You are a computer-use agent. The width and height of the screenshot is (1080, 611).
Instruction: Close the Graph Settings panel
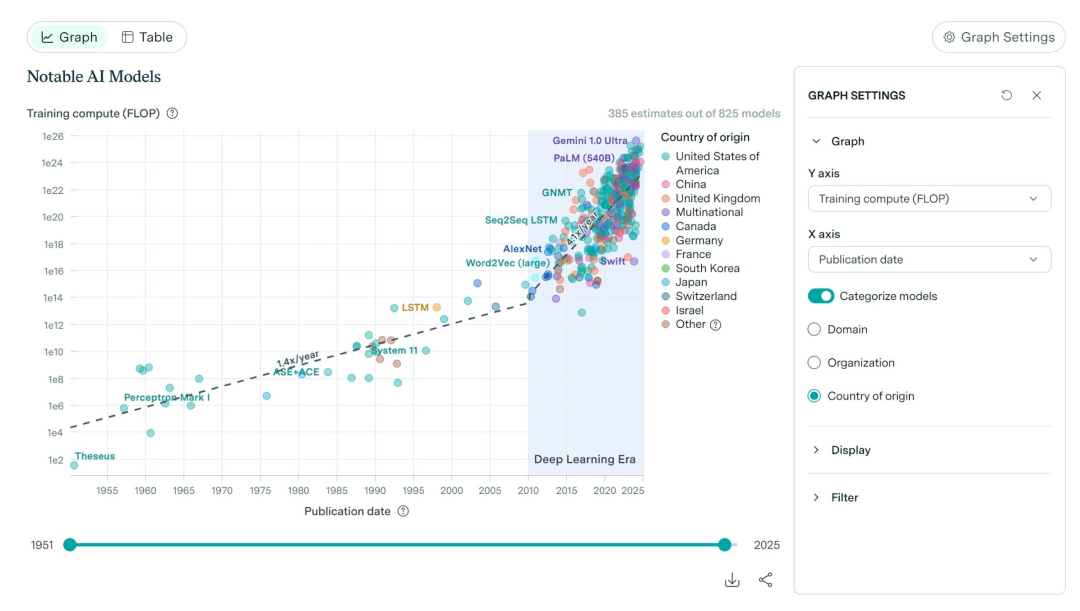tap(1036, 95)
